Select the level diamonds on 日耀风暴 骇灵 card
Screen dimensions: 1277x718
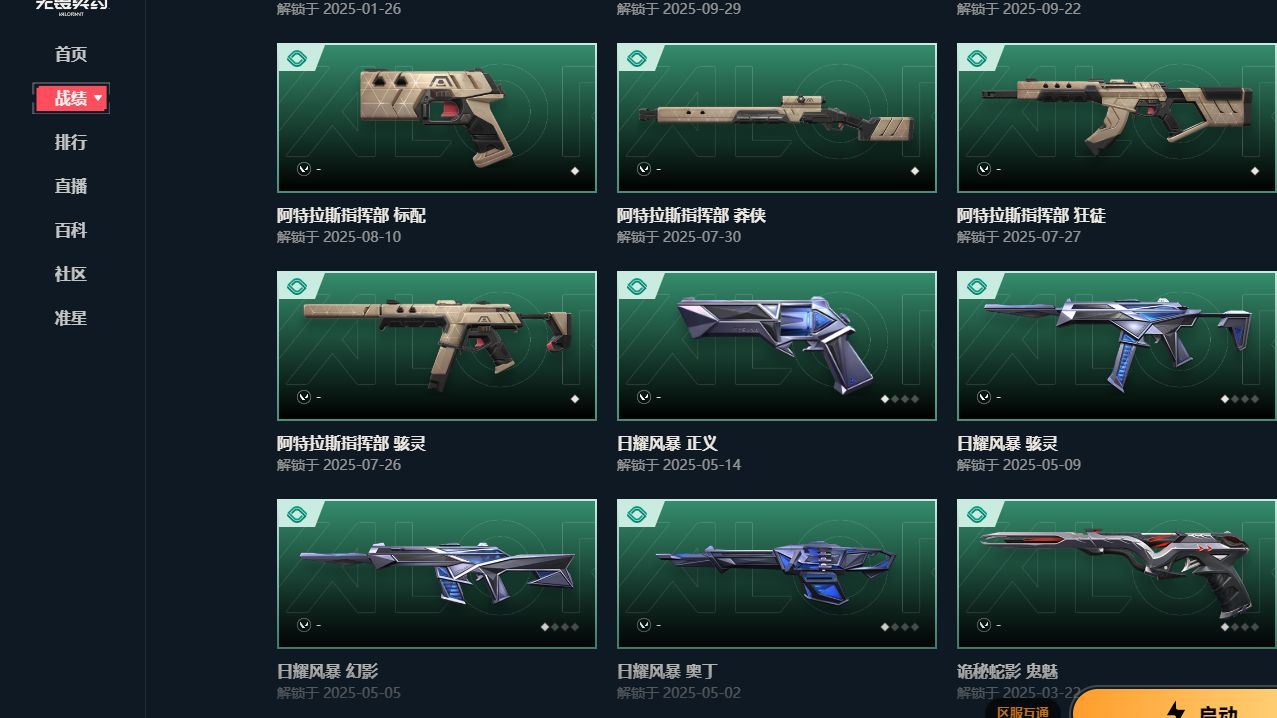(x=1238, y=399)
